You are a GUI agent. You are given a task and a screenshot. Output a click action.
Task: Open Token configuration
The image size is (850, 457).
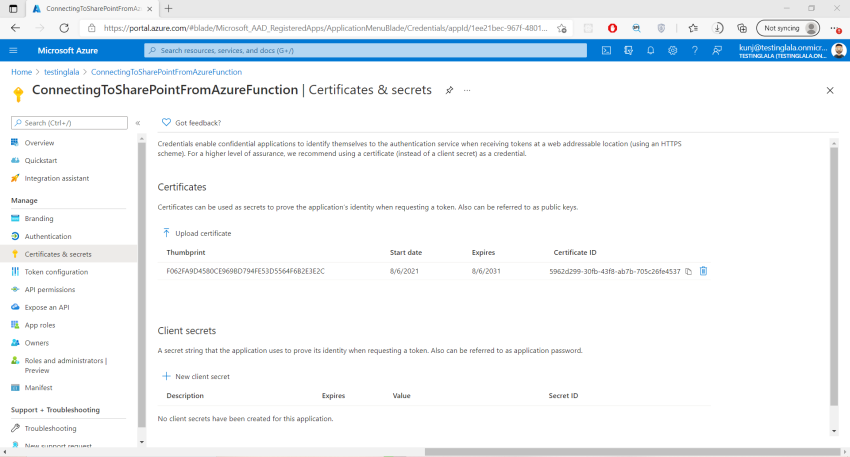coord(56,272)
